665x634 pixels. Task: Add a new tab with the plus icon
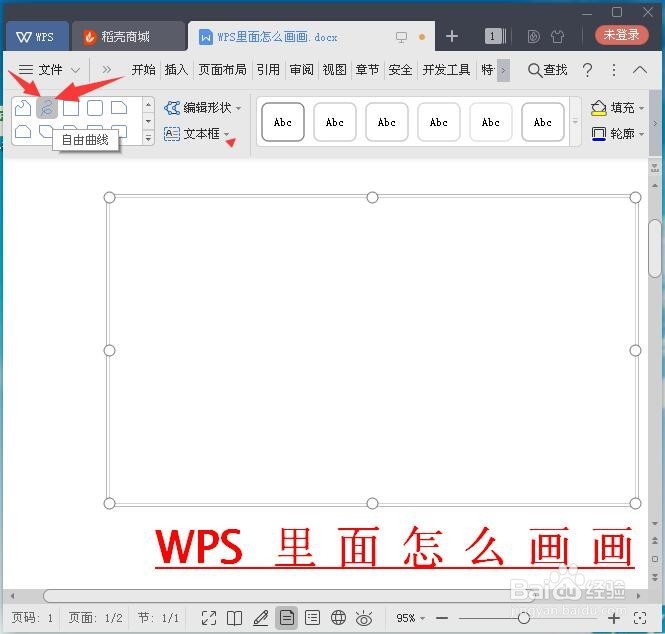tap(452, 36)
